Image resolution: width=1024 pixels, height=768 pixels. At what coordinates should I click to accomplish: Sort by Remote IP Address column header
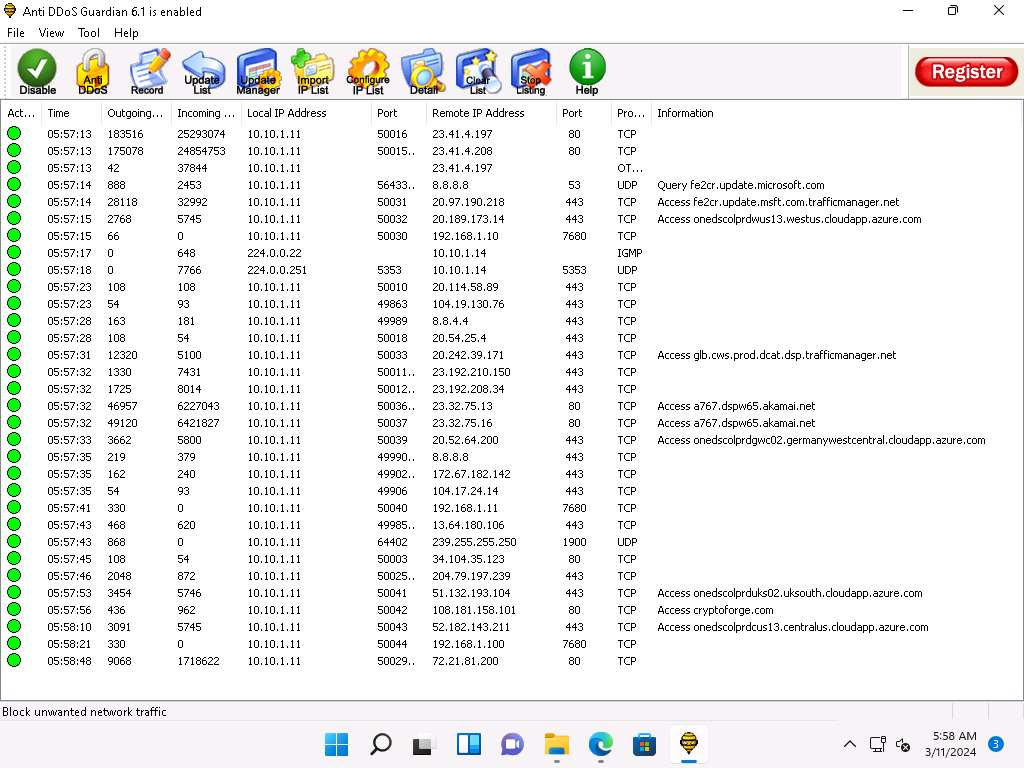pos(478,113)
